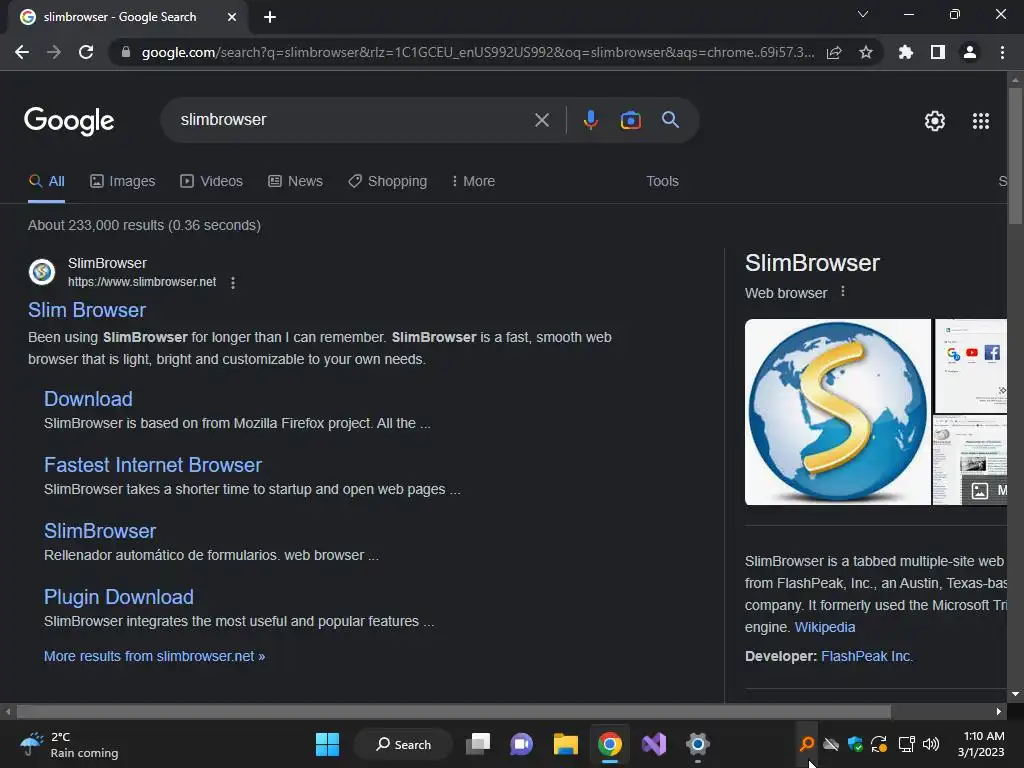
Task: Open the Settings gear on the taskbar
Action: point(697,744)
